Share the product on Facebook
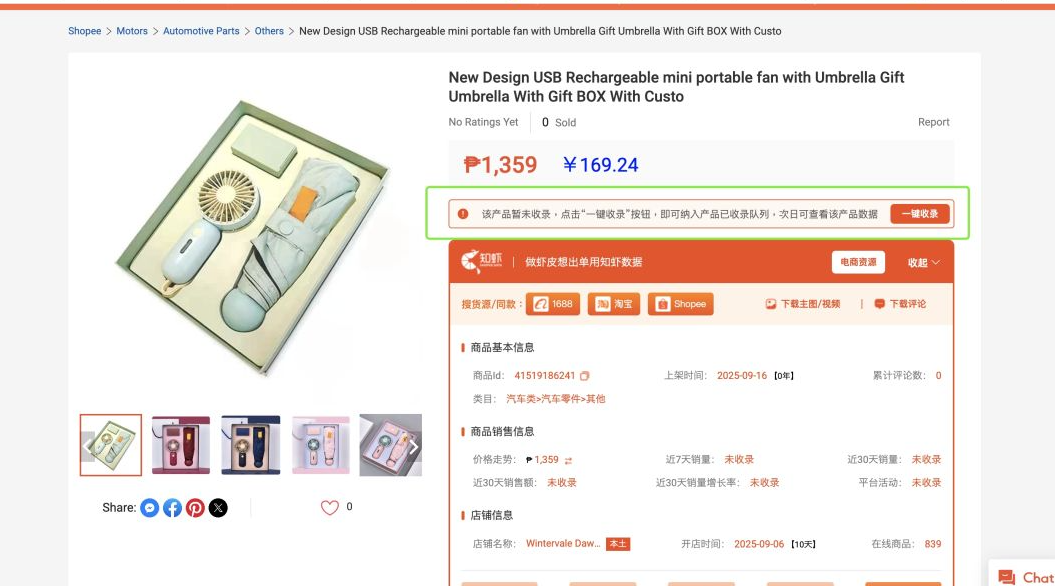 tap(172, 508)
